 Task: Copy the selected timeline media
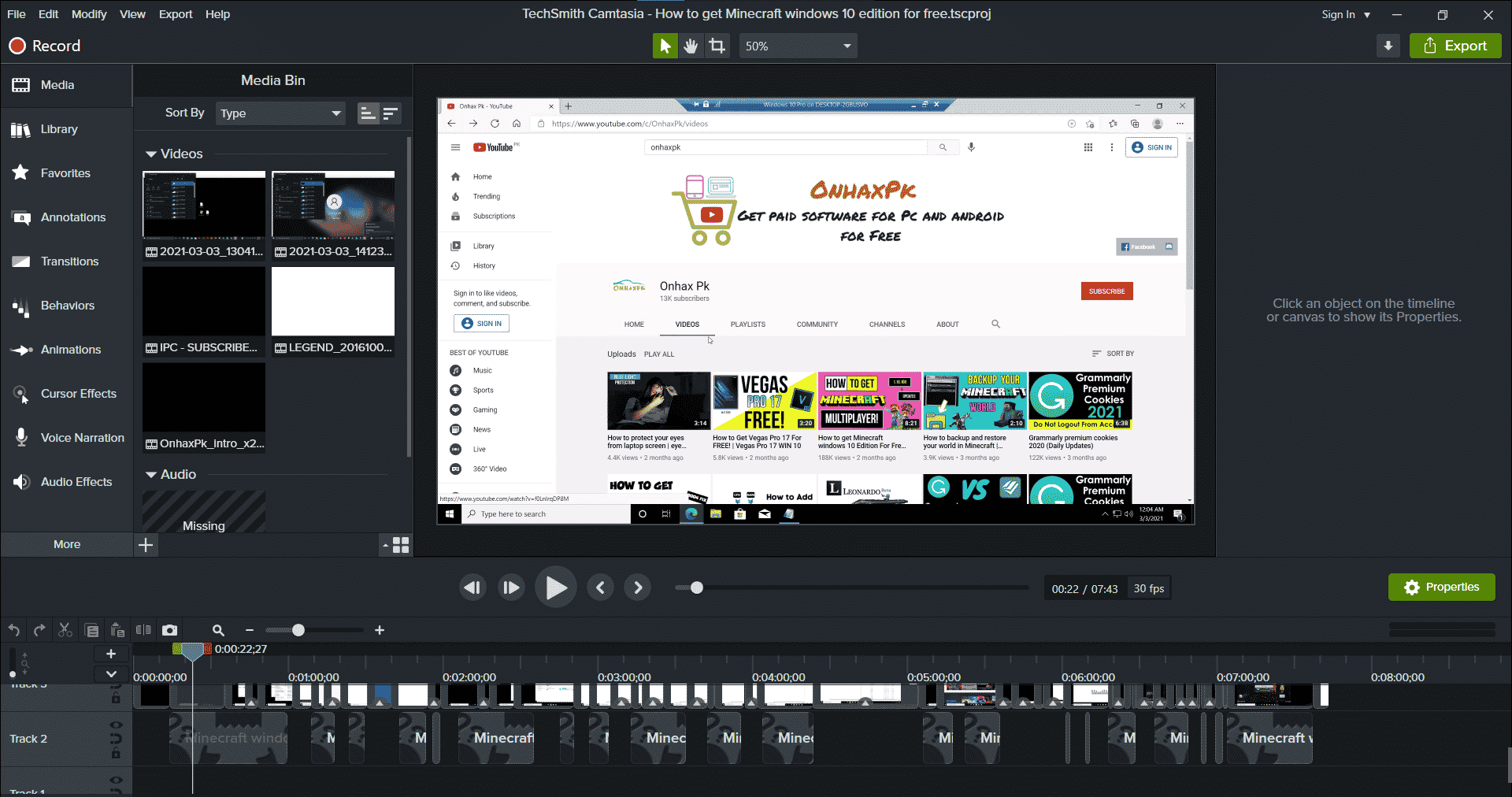(91, 630)
